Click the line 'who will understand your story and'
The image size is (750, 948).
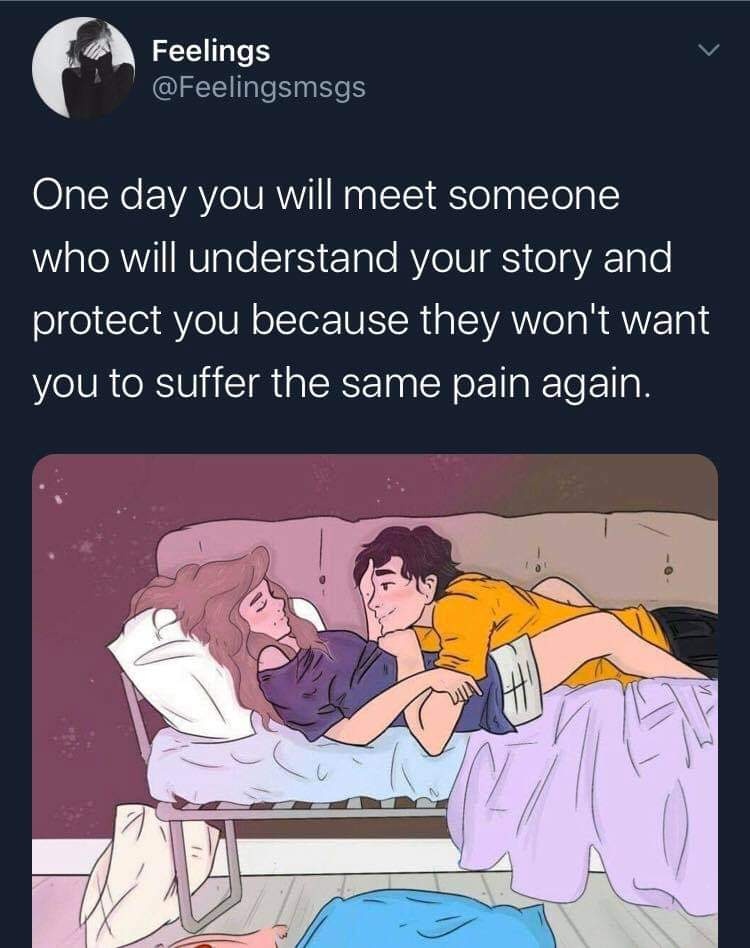[352, 258]
